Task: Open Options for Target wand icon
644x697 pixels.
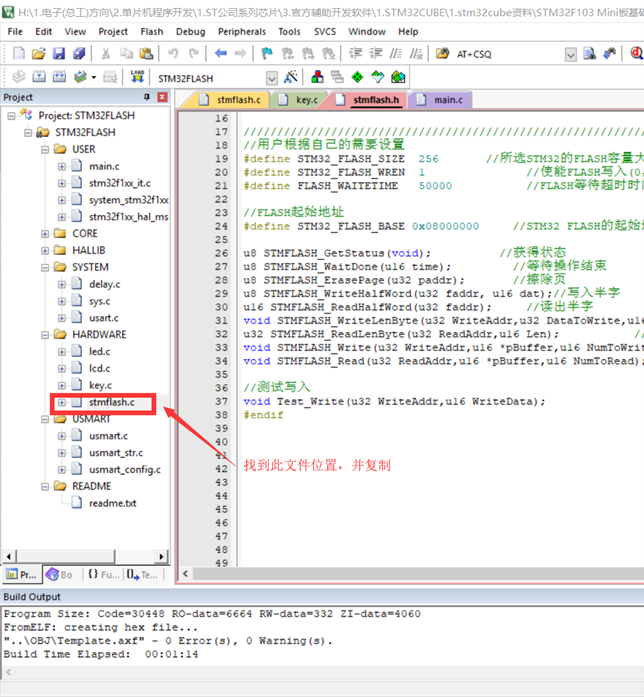Action: click(291, 76)
